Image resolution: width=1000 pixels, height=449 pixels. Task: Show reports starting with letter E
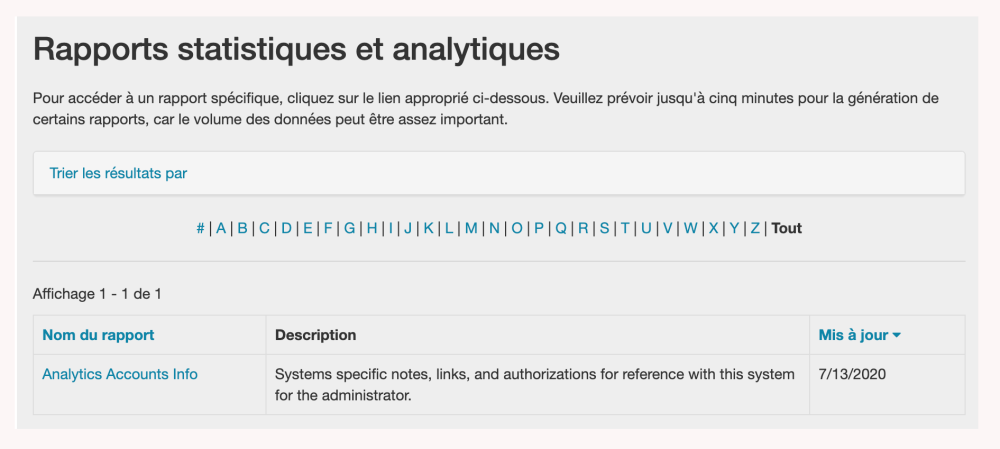coord(308,228)
